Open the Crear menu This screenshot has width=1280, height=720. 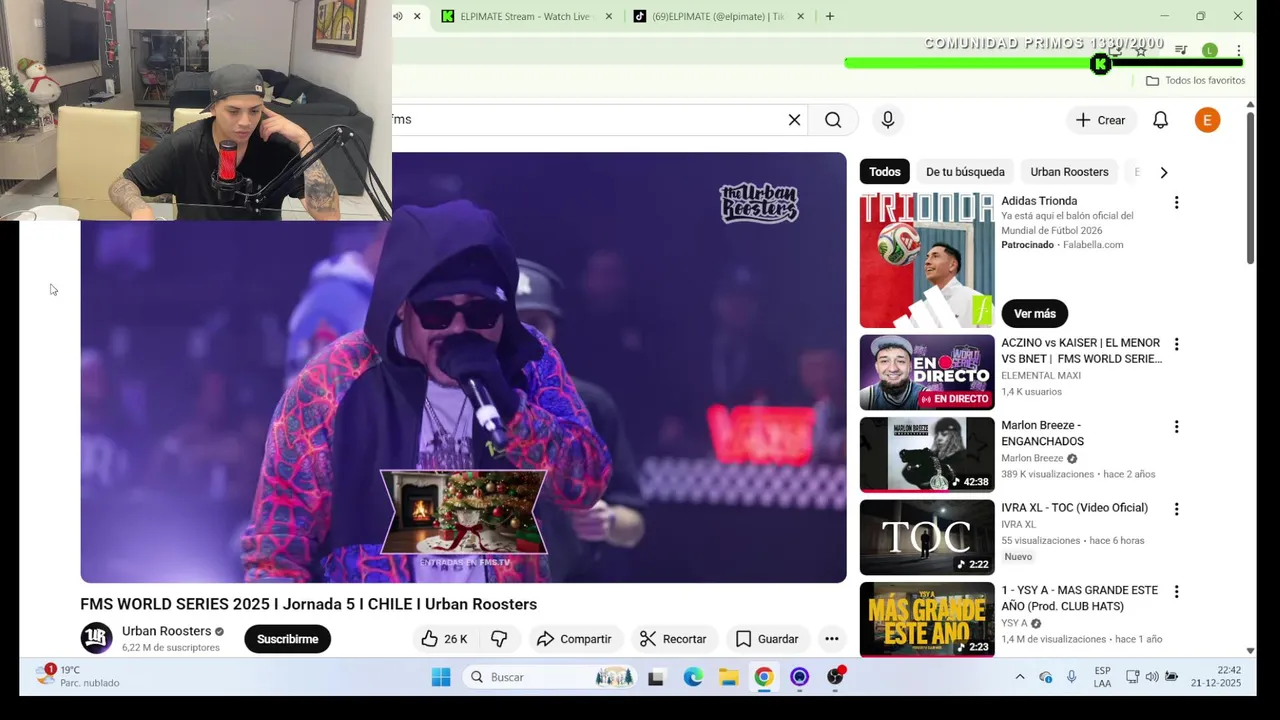(1100, 120)
